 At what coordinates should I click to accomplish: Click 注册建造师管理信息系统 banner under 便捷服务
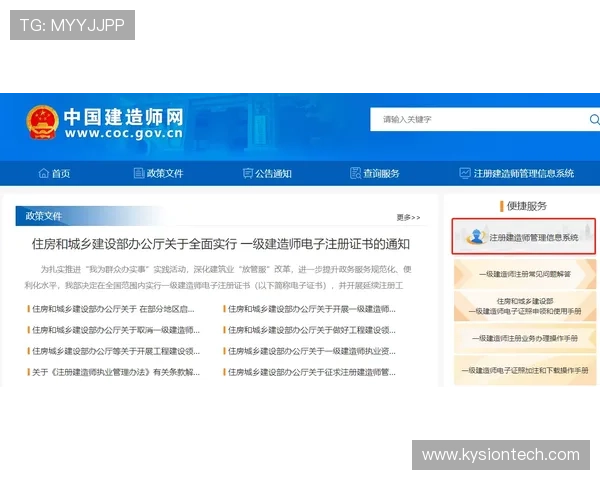pos(524,237)
